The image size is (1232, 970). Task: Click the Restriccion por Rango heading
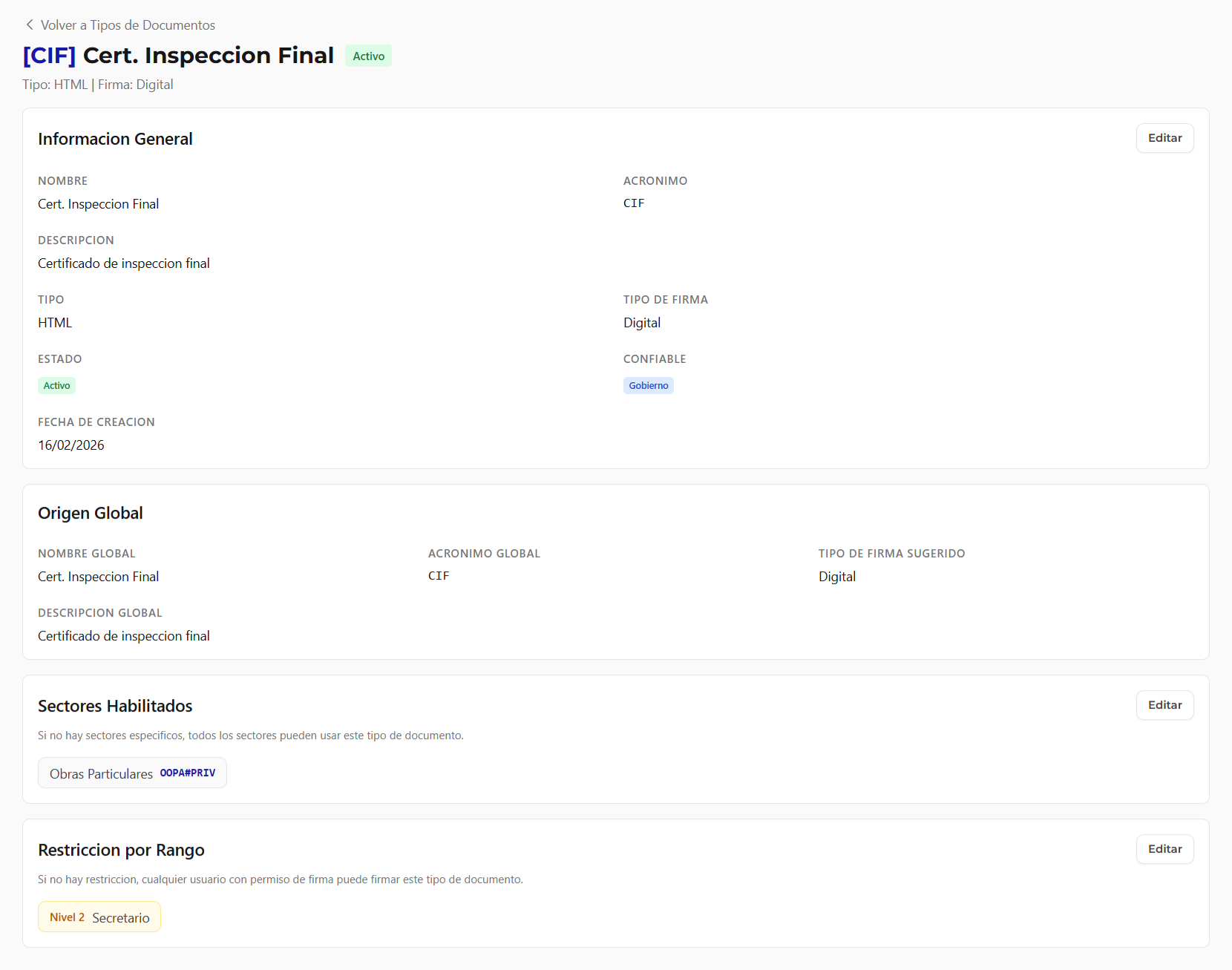[x=121, y=850]
